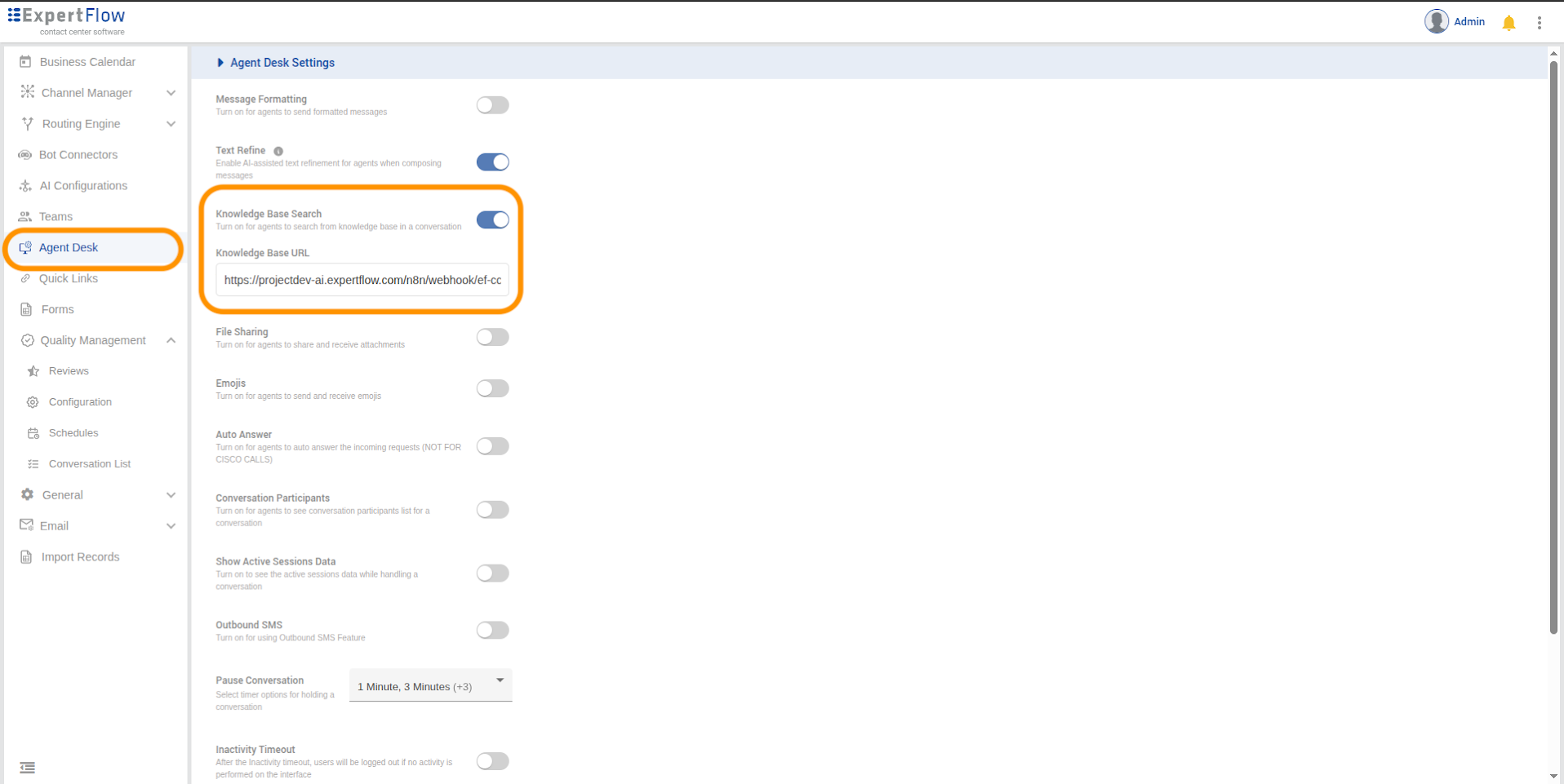
Task: Turn off Knowledge Base Search toggle
Action: tap(493, 219)
